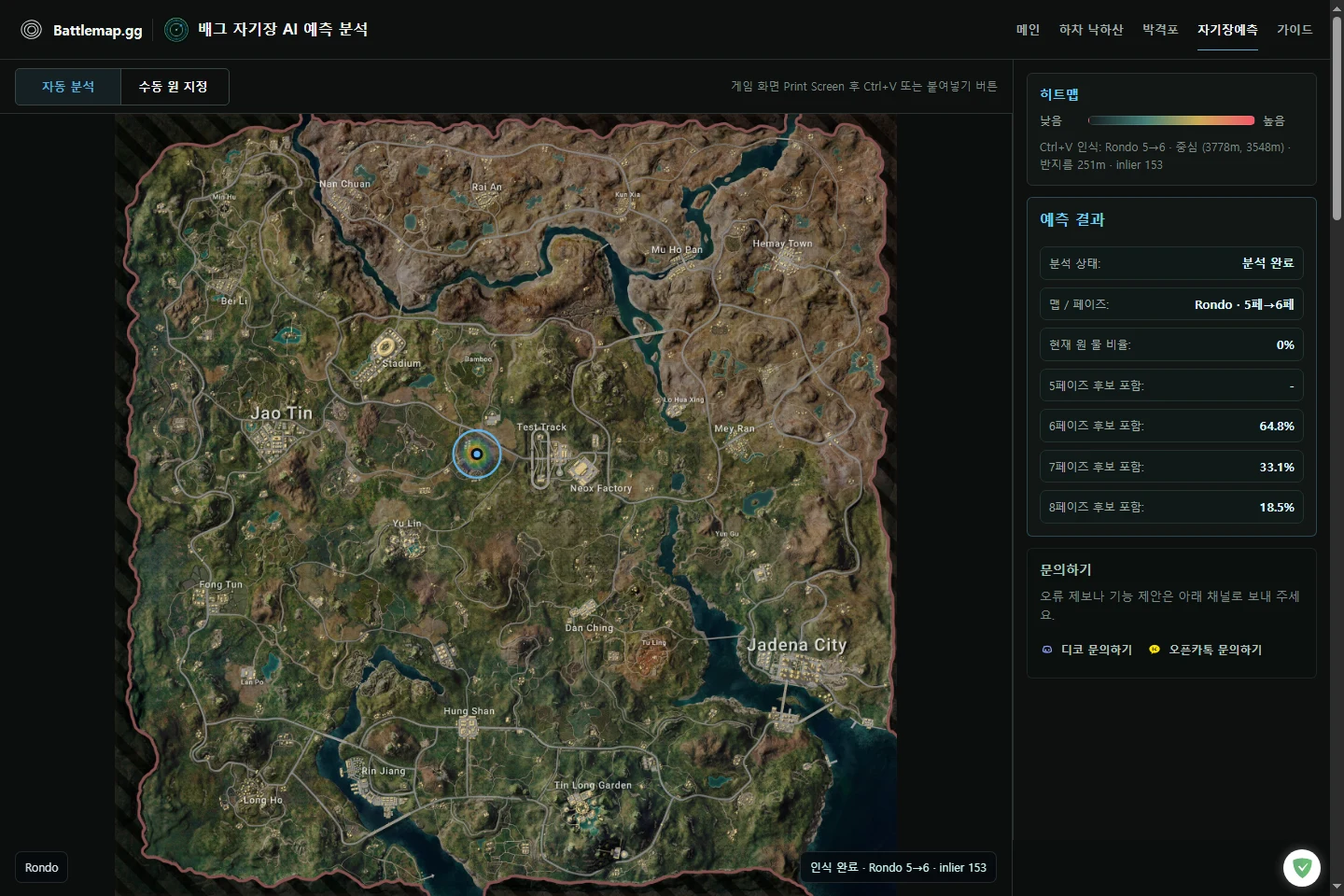Click the Long Ho label on the map

262,800
